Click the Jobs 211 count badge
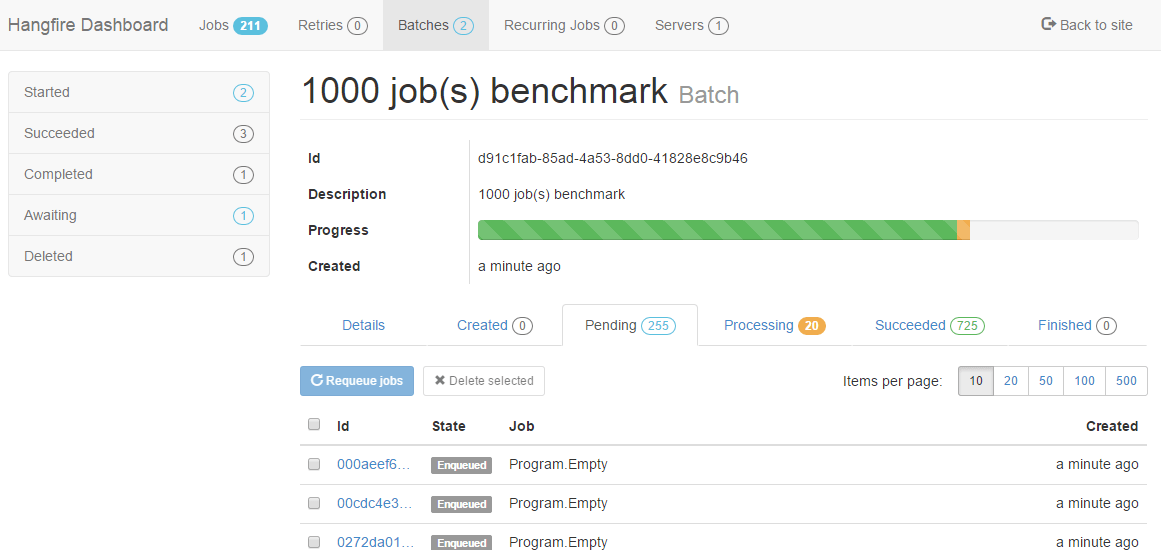This screenshot has height=550, width=1161. tap(250, 26)
